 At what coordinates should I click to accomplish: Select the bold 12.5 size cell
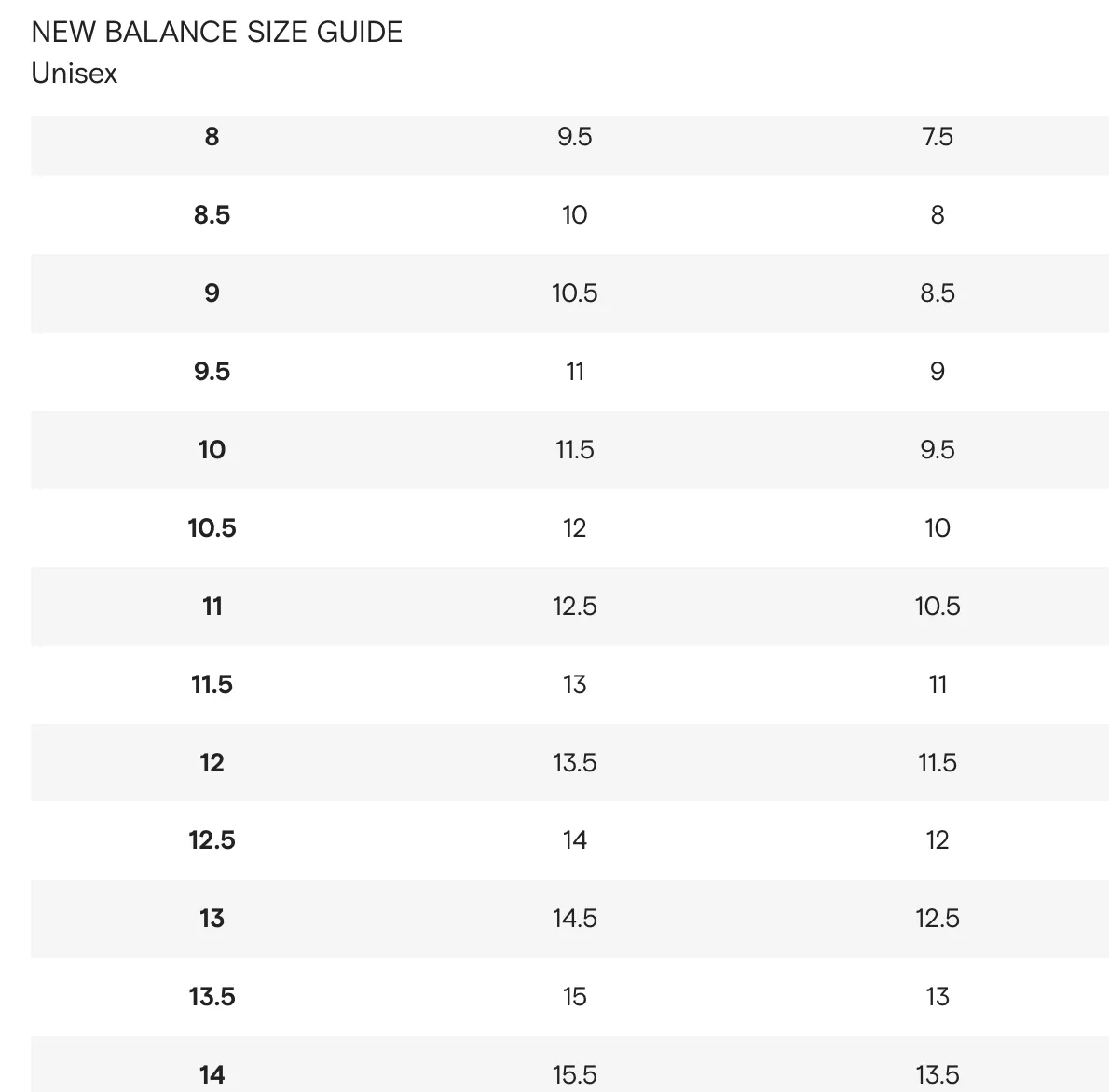(x=212, y=840)
